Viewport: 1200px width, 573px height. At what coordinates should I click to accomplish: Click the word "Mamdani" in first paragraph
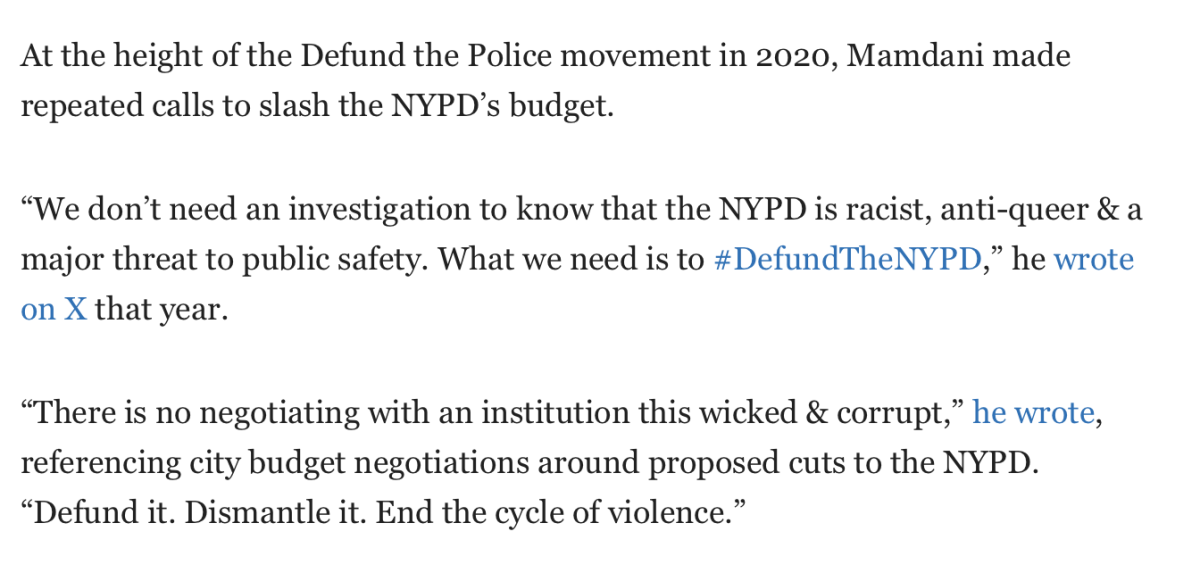pyautogui.click(x=913, y=56)
